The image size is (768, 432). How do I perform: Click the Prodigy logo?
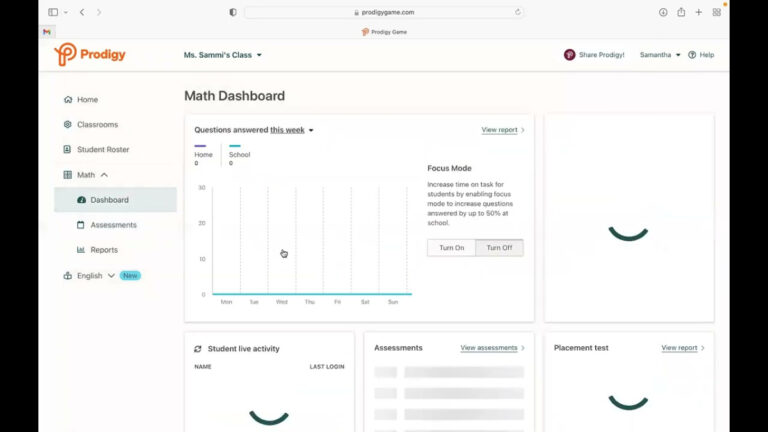pyautogui.click(x=90, y=54)
